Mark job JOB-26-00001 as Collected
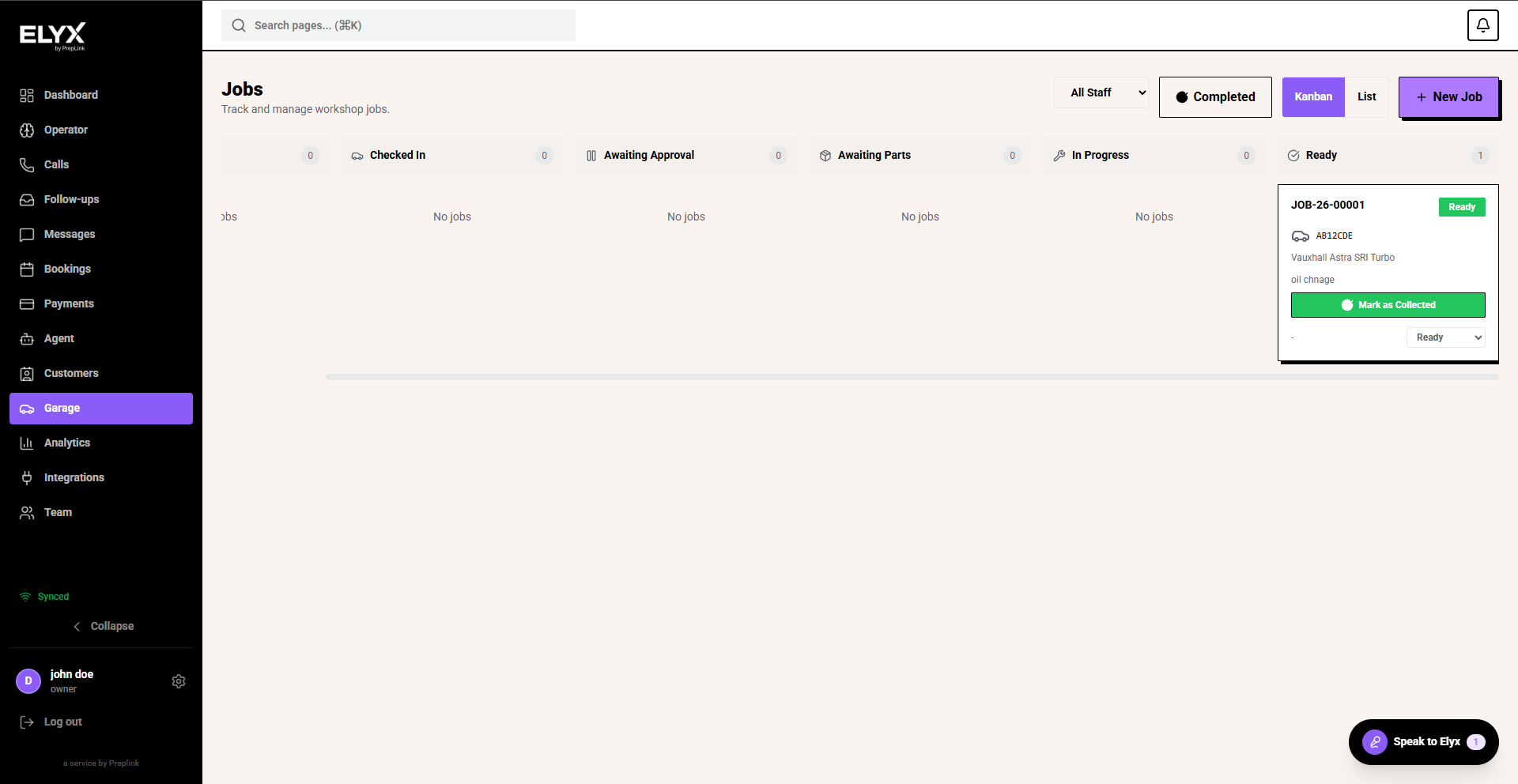The height and width of the screenshot is (784, 1518). pos(1388,305)
